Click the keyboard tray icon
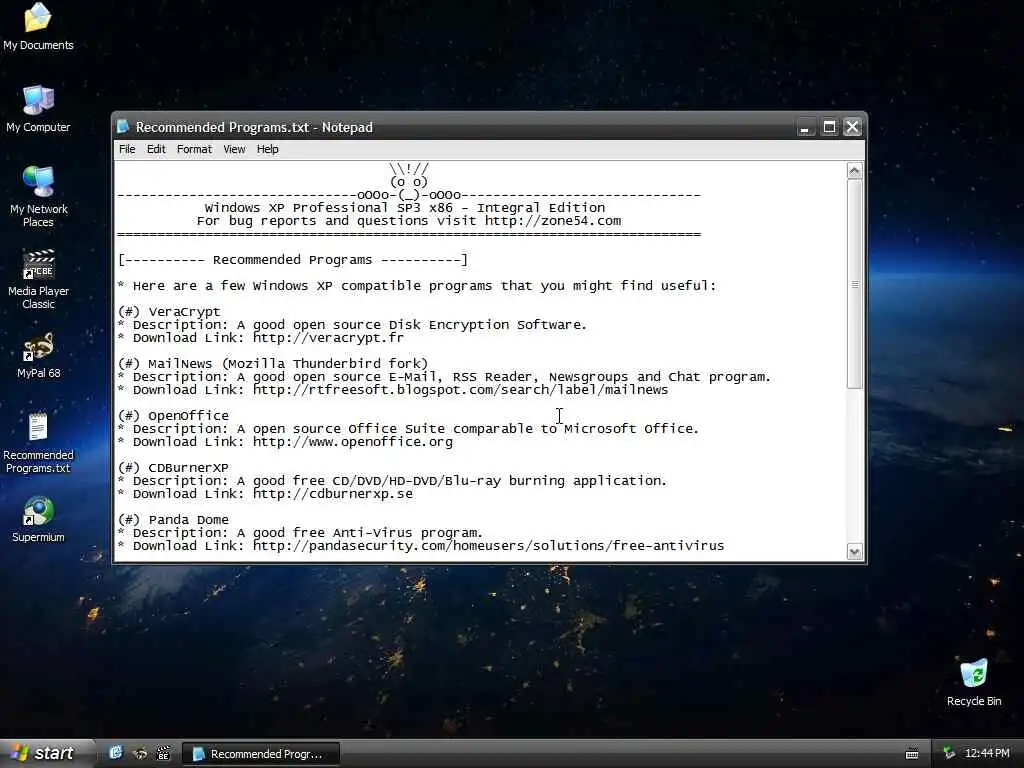 (x=912, y=754)
